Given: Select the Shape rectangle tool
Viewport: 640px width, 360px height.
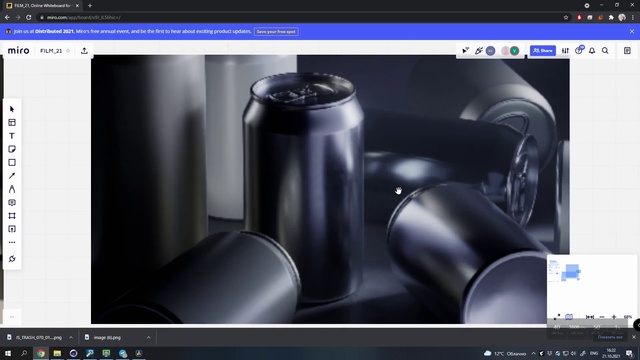Looking at the screenshot, I should pyautogui.click(x=12, y=162).
